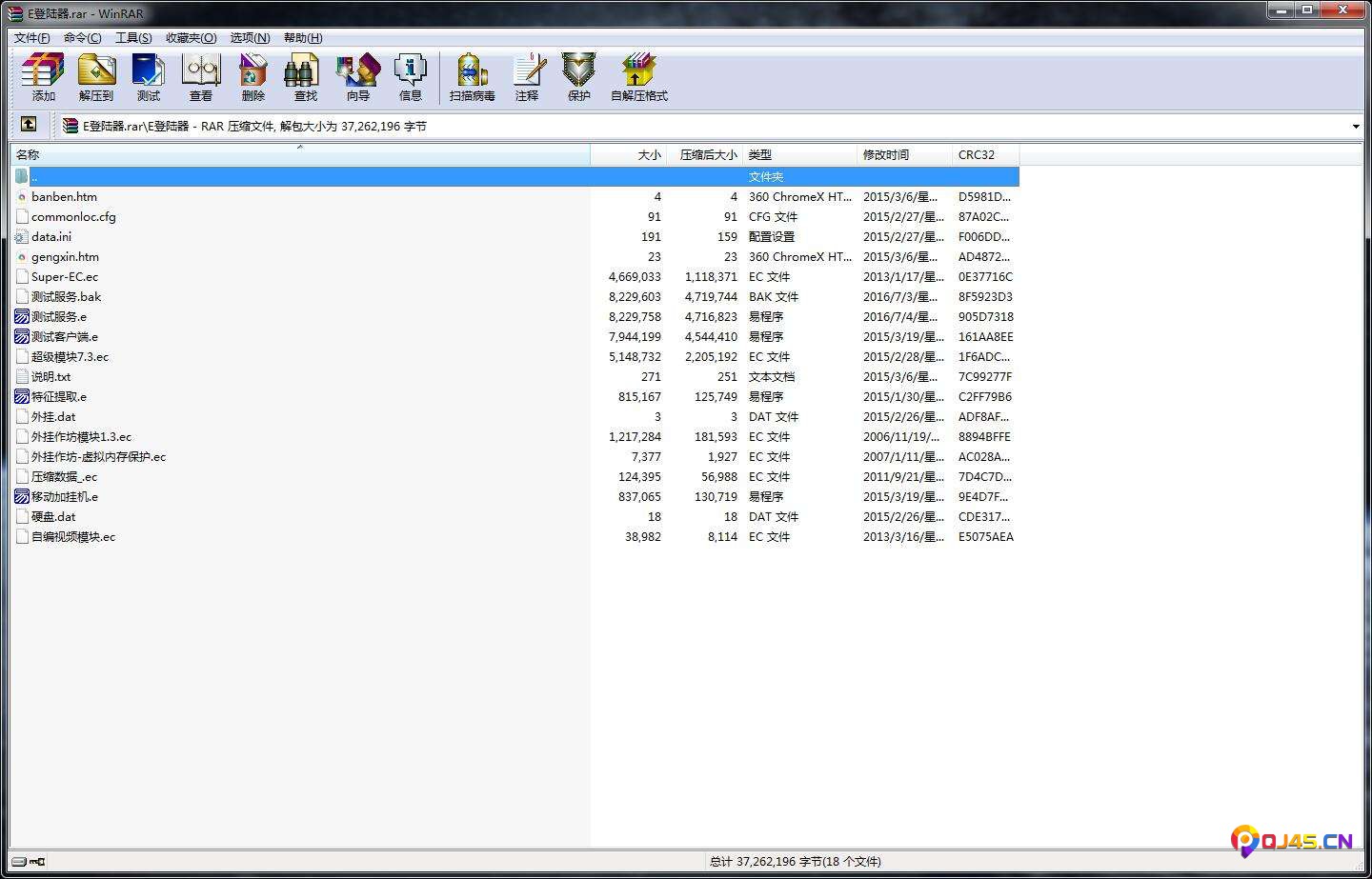Open the 工具(S) menu
The width and height of the screenshot is (1372, 879).
coord(133,38)
